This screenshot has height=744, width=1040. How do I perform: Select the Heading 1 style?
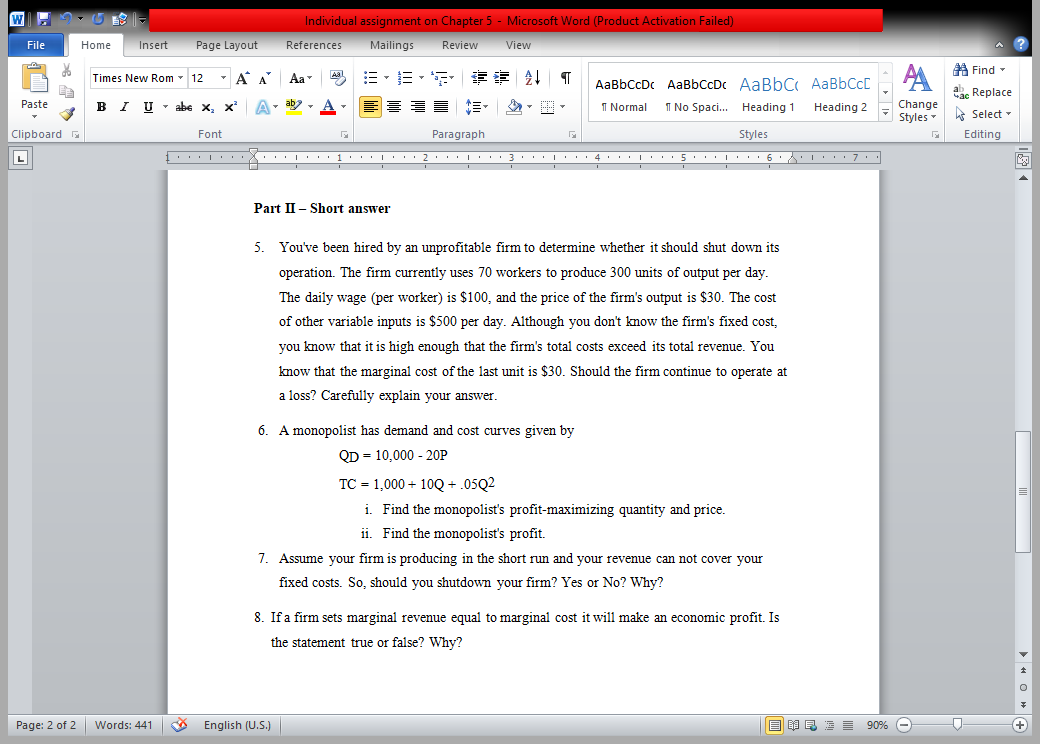click(768, 95)
